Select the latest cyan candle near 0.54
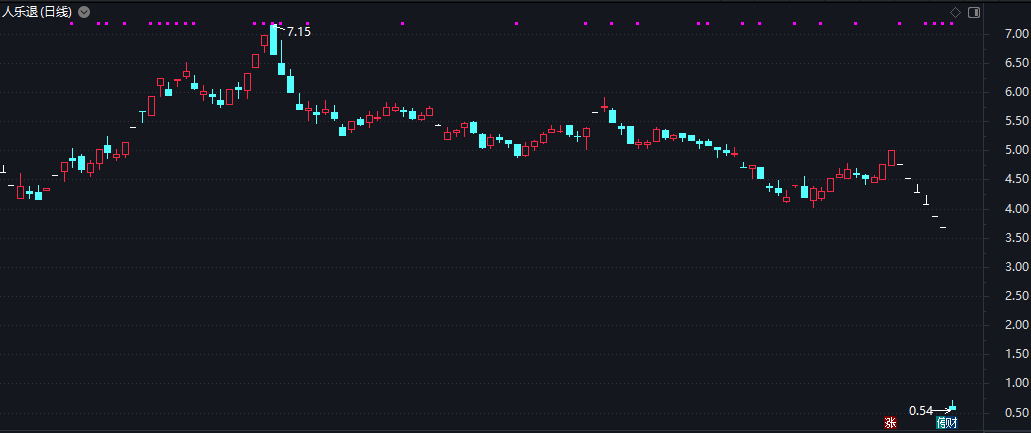The height and width of the screenshot is (433, 1031). coord(952,407)
